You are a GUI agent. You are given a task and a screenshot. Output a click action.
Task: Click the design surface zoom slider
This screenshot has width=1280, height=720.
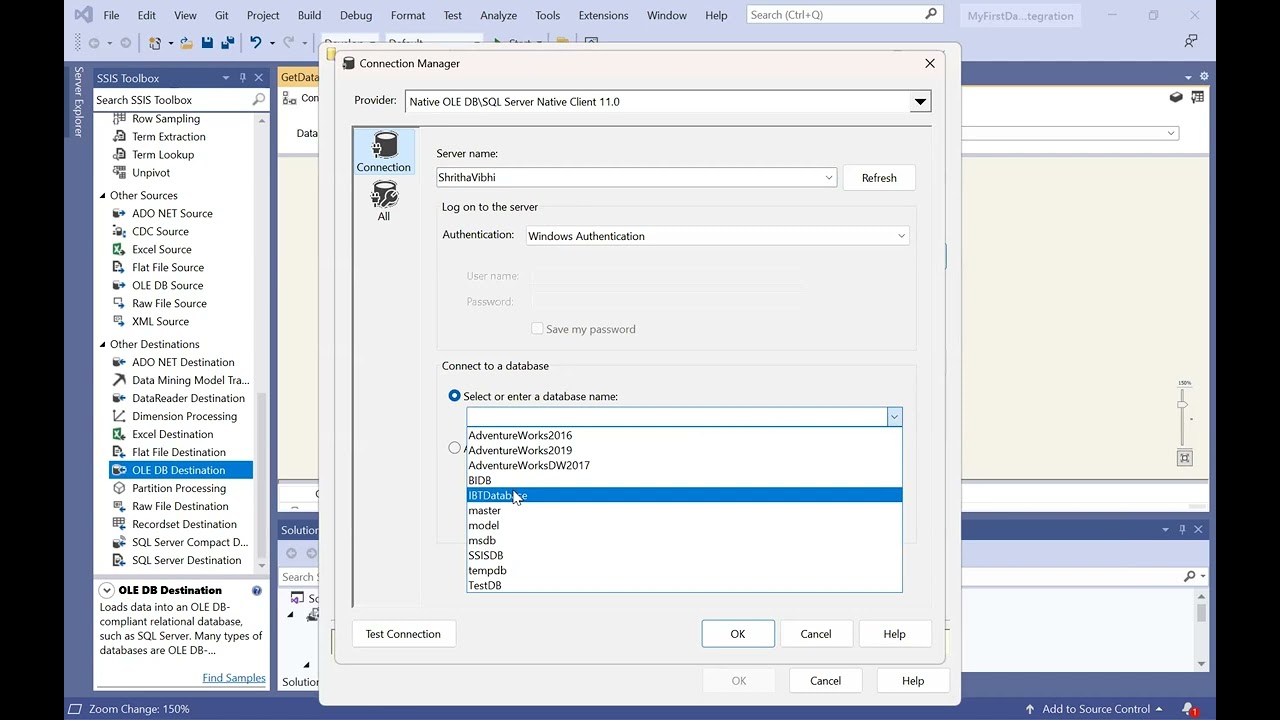tap(1183, 405)
